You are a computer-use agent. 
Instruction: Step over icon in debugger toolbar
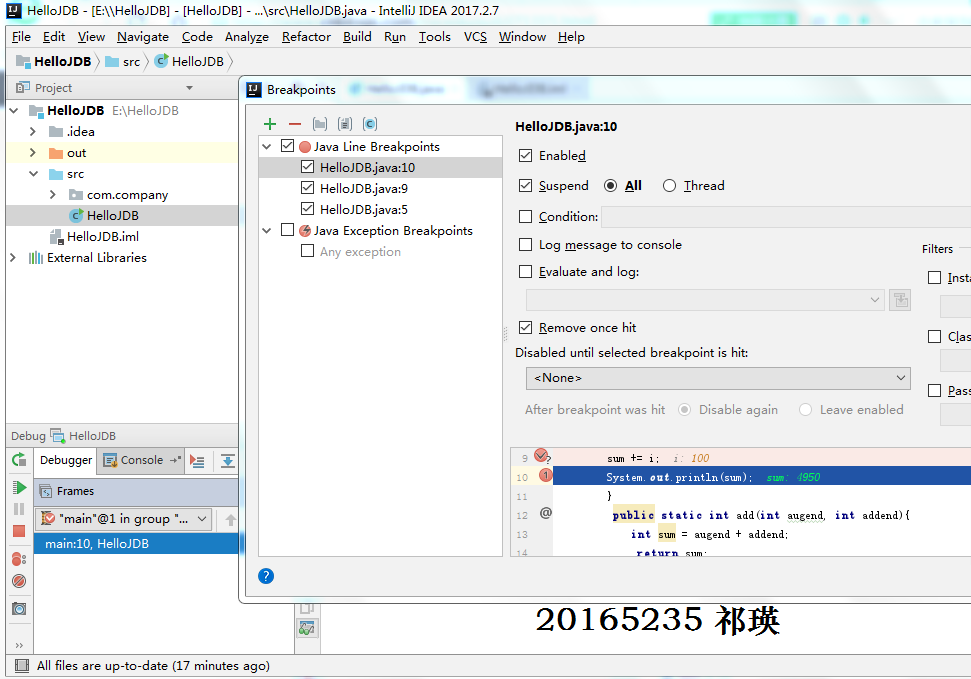tap(227, 461)
